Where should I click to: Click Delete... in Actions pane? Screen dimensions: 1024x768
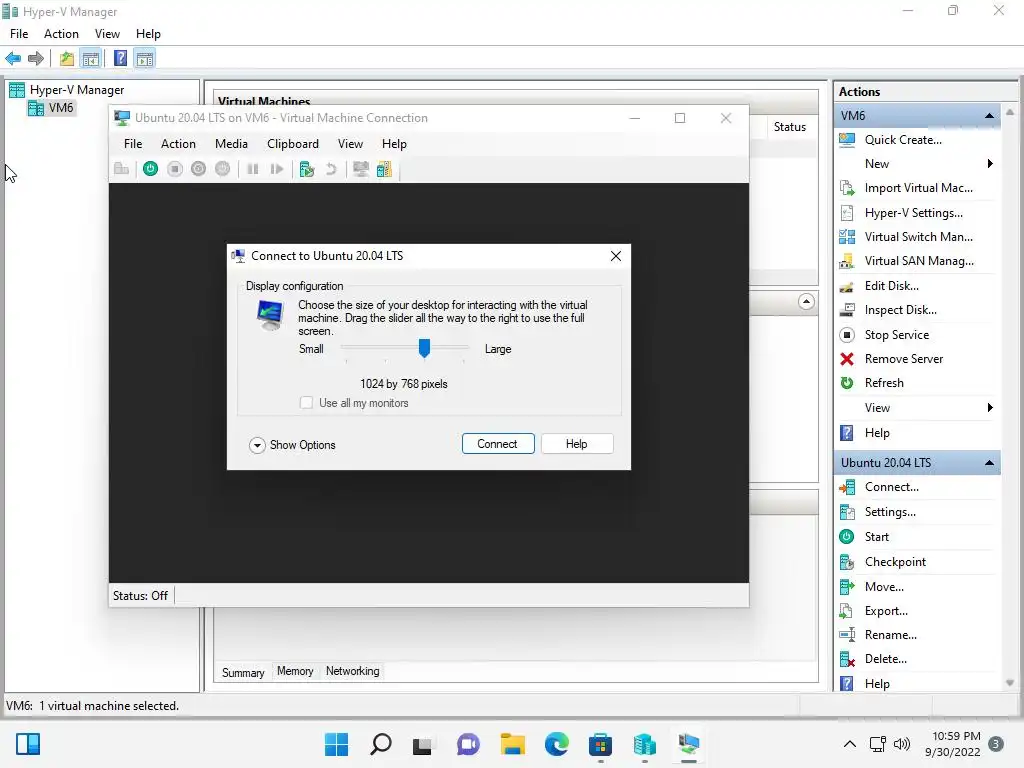(x=886, y=660)
